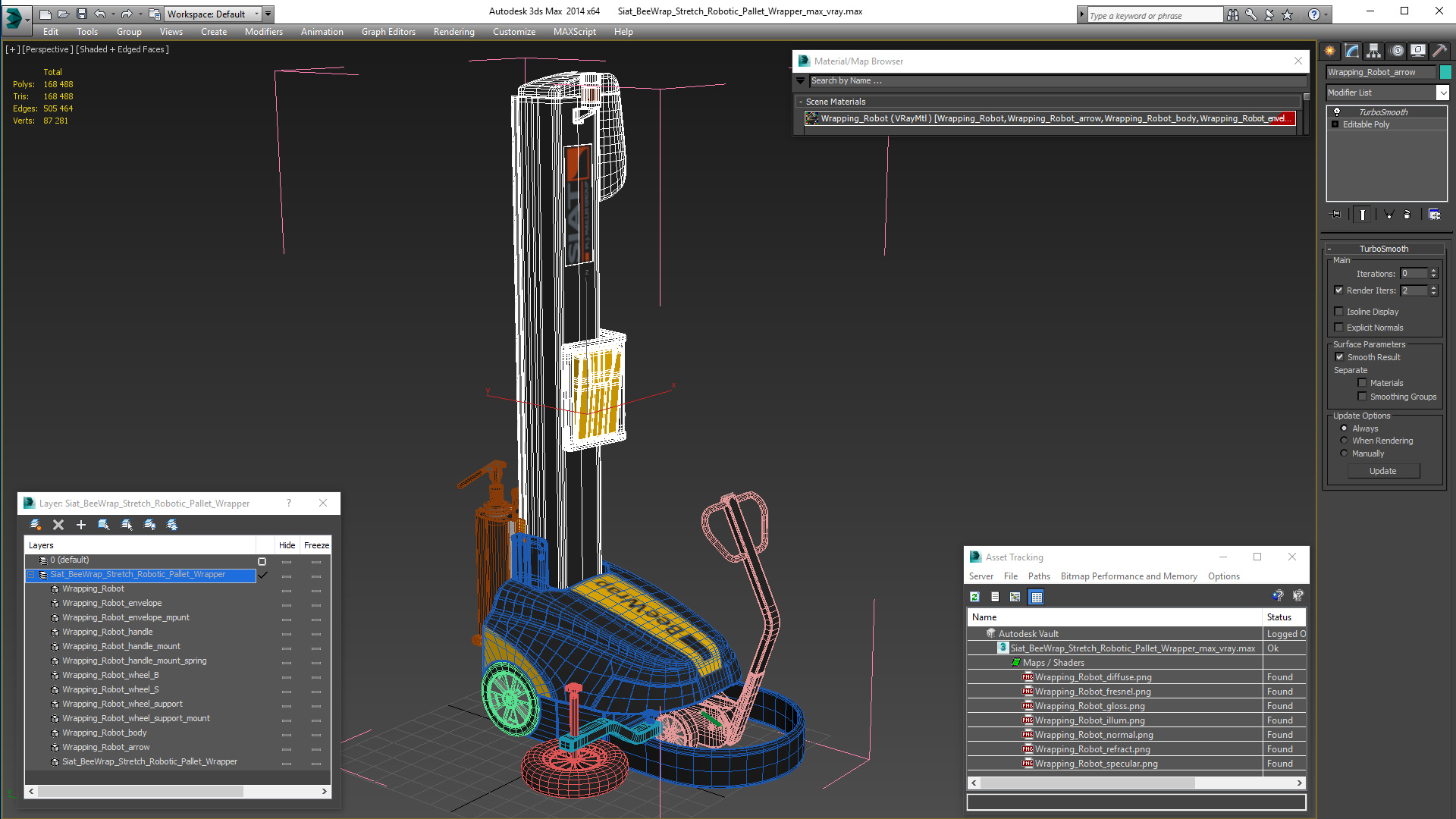Toggle Show End Result icon
This screenshot has width=1456, height=819.
[1363, 215]
